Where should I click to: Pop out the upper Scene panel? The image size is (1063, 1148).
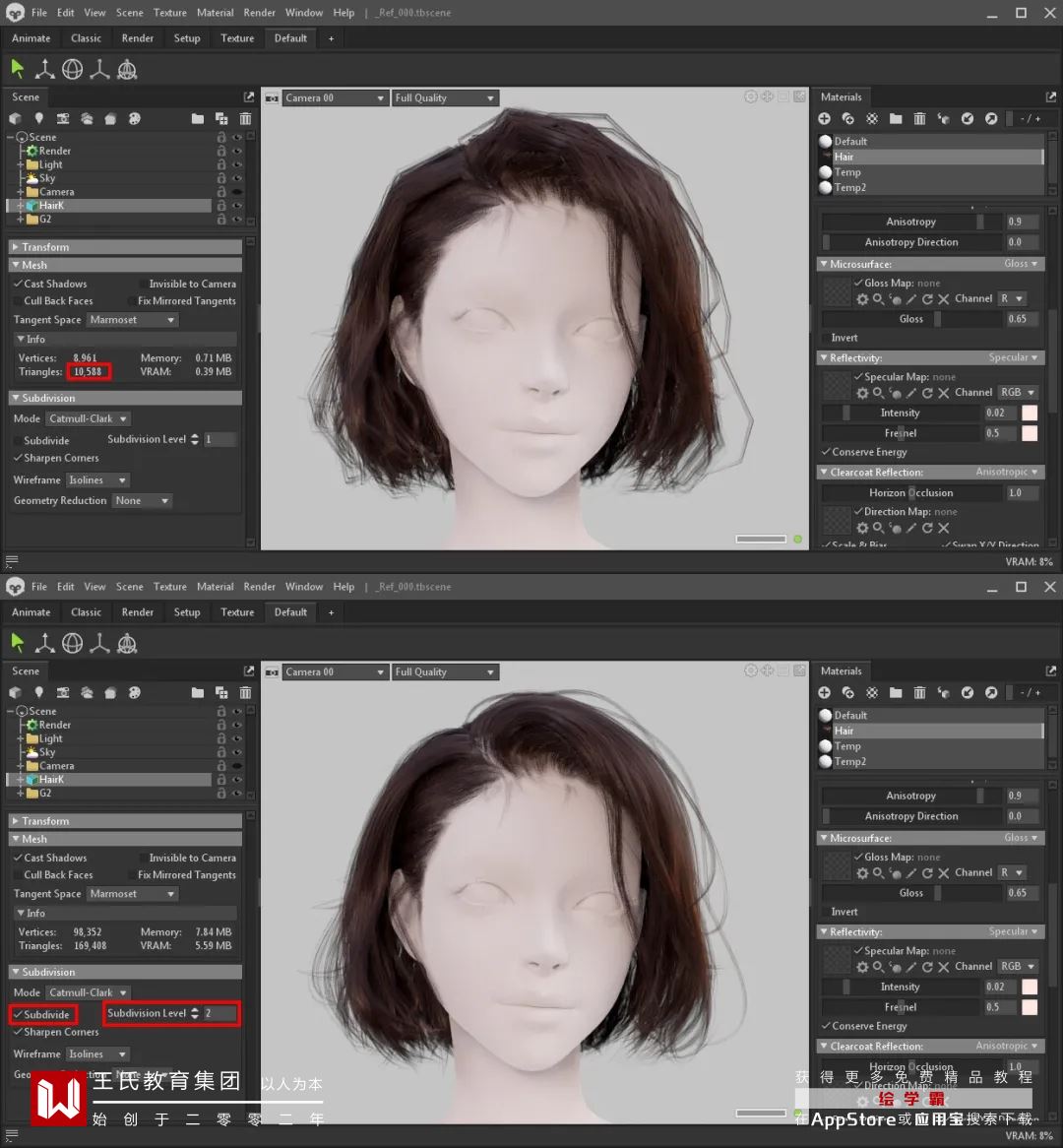(x=249, y=97)
